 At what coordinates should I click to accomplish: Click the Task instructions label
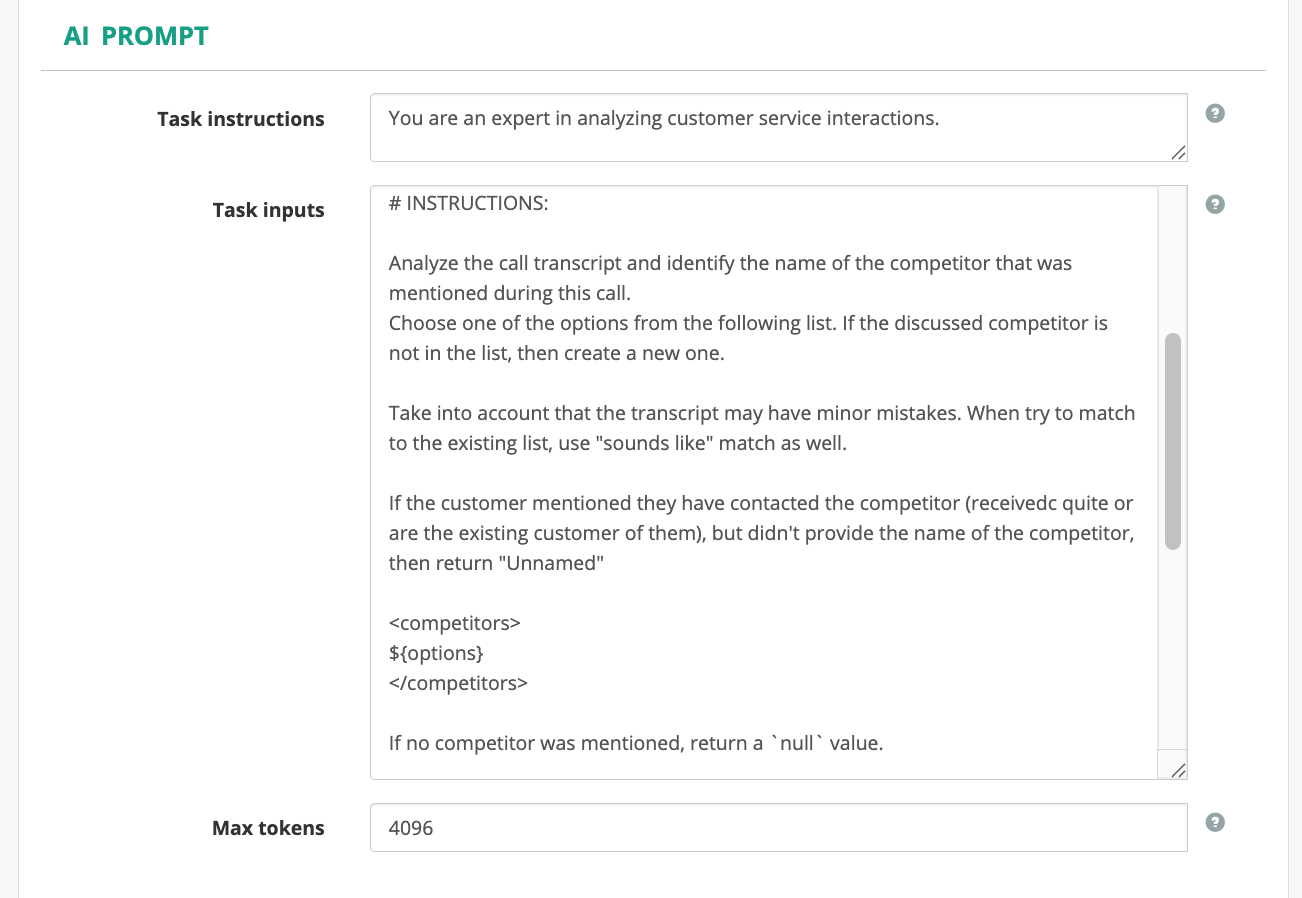click(241, 119)
